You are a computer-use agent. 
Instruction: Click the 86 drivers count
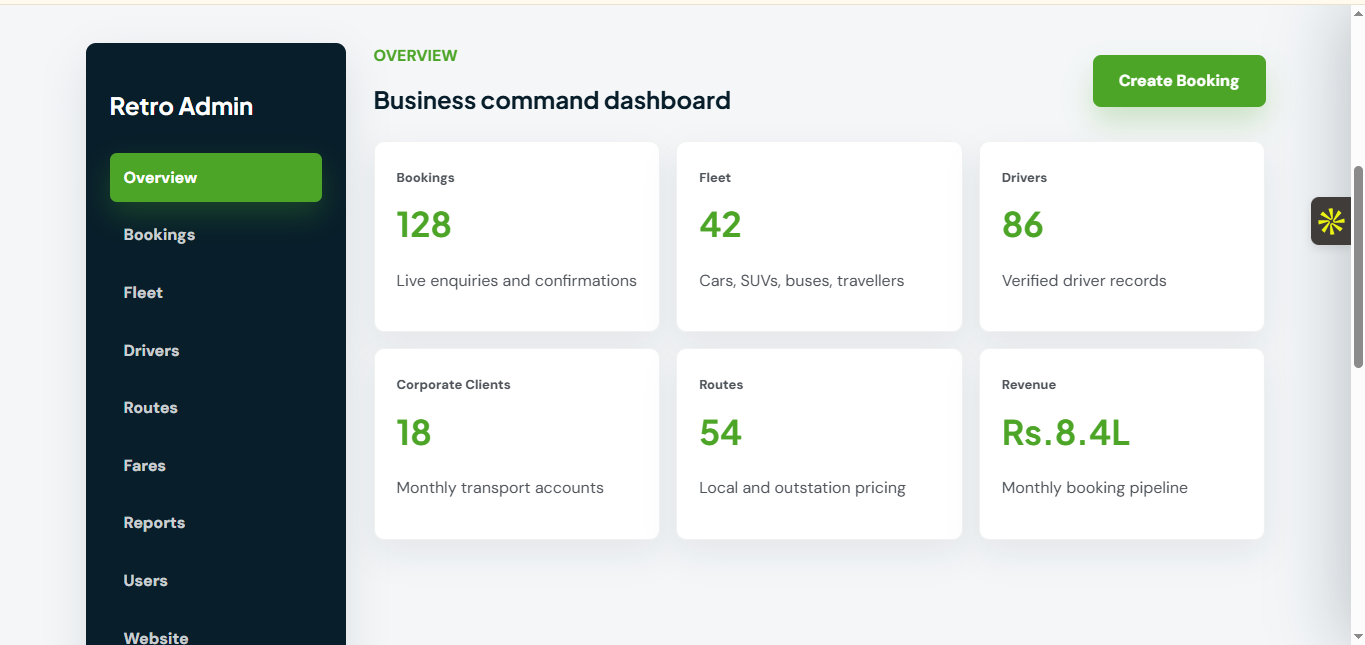1023,225
